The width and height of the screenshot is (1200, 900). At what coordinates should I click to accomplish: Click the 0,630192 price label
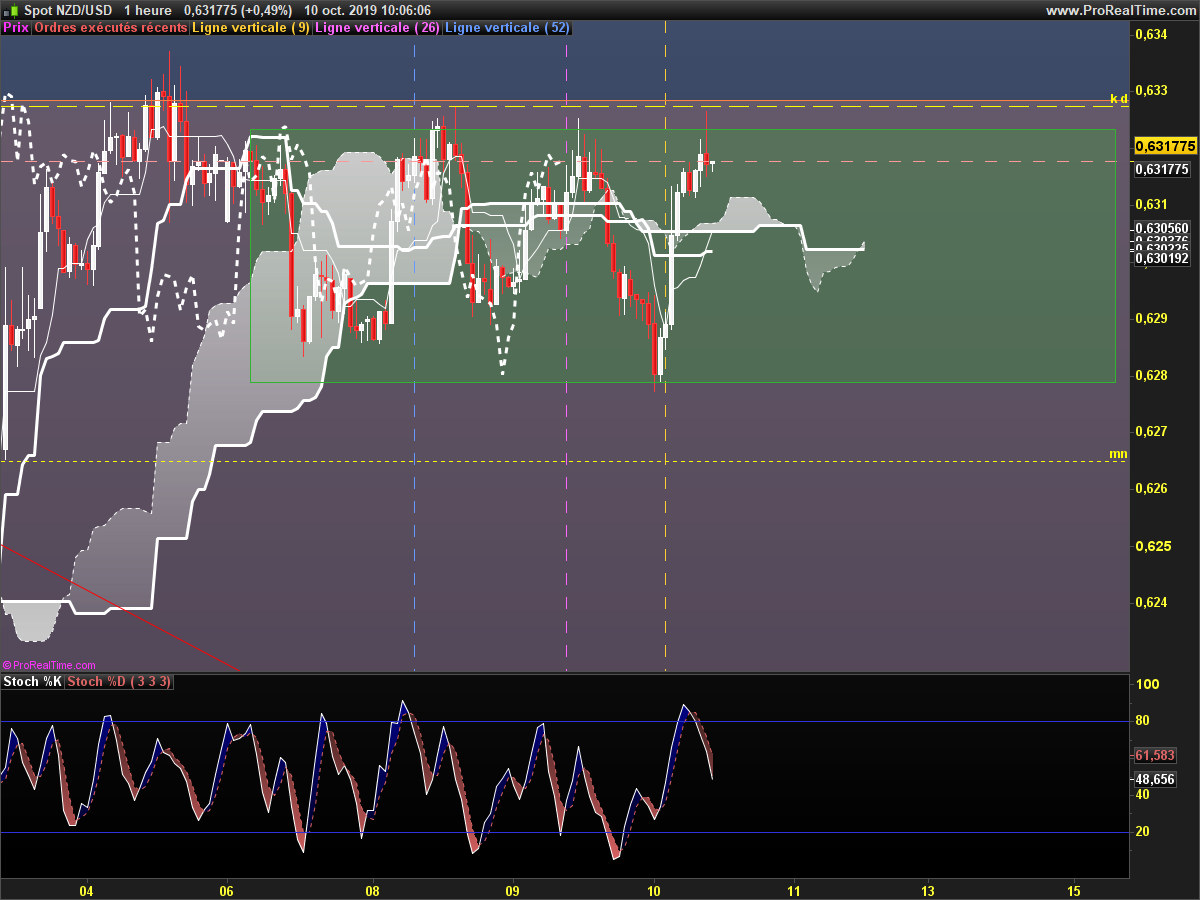[1161, 258]
